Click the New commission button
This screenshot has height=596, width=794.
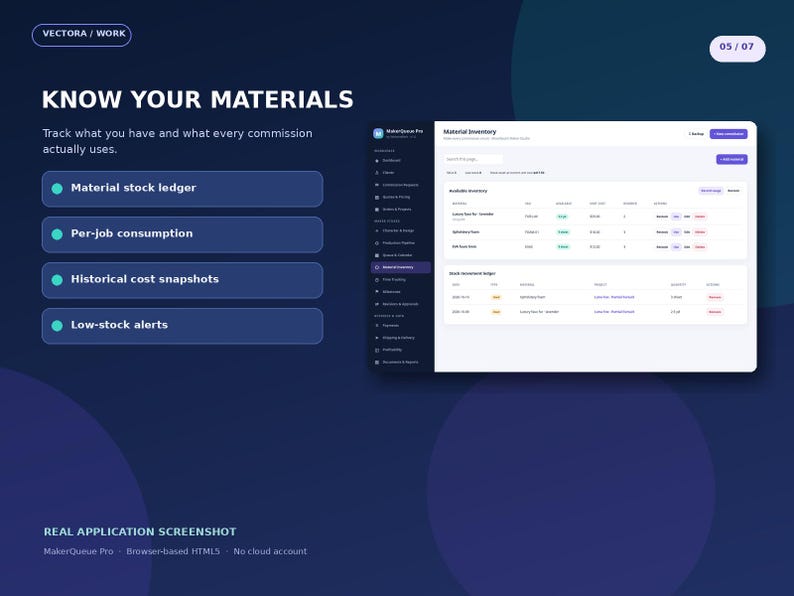click(729, 134)
